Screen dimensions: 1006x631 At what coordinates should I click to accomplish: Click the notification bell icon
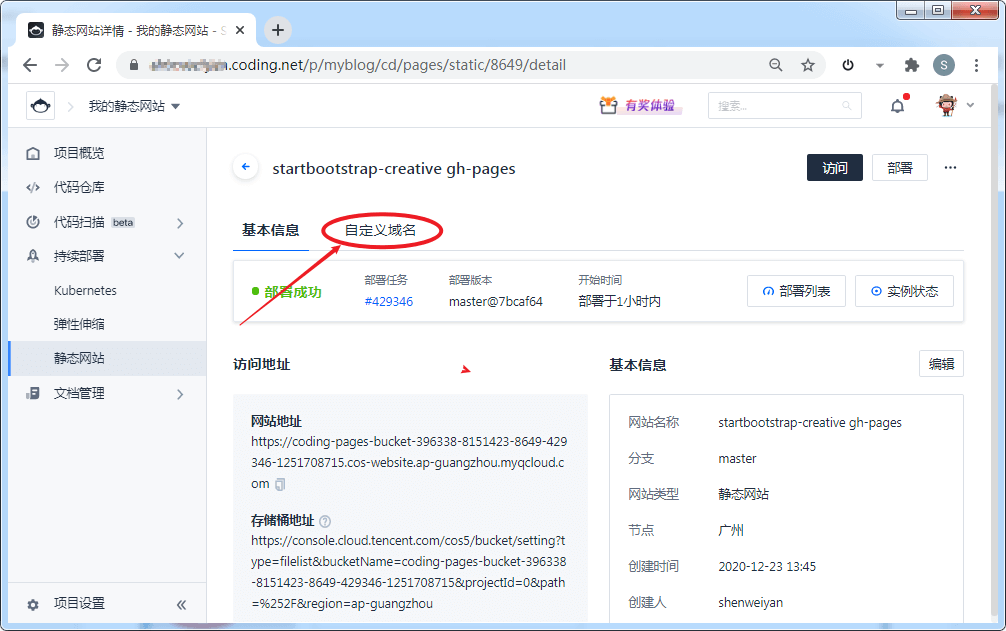click(897, 106)
